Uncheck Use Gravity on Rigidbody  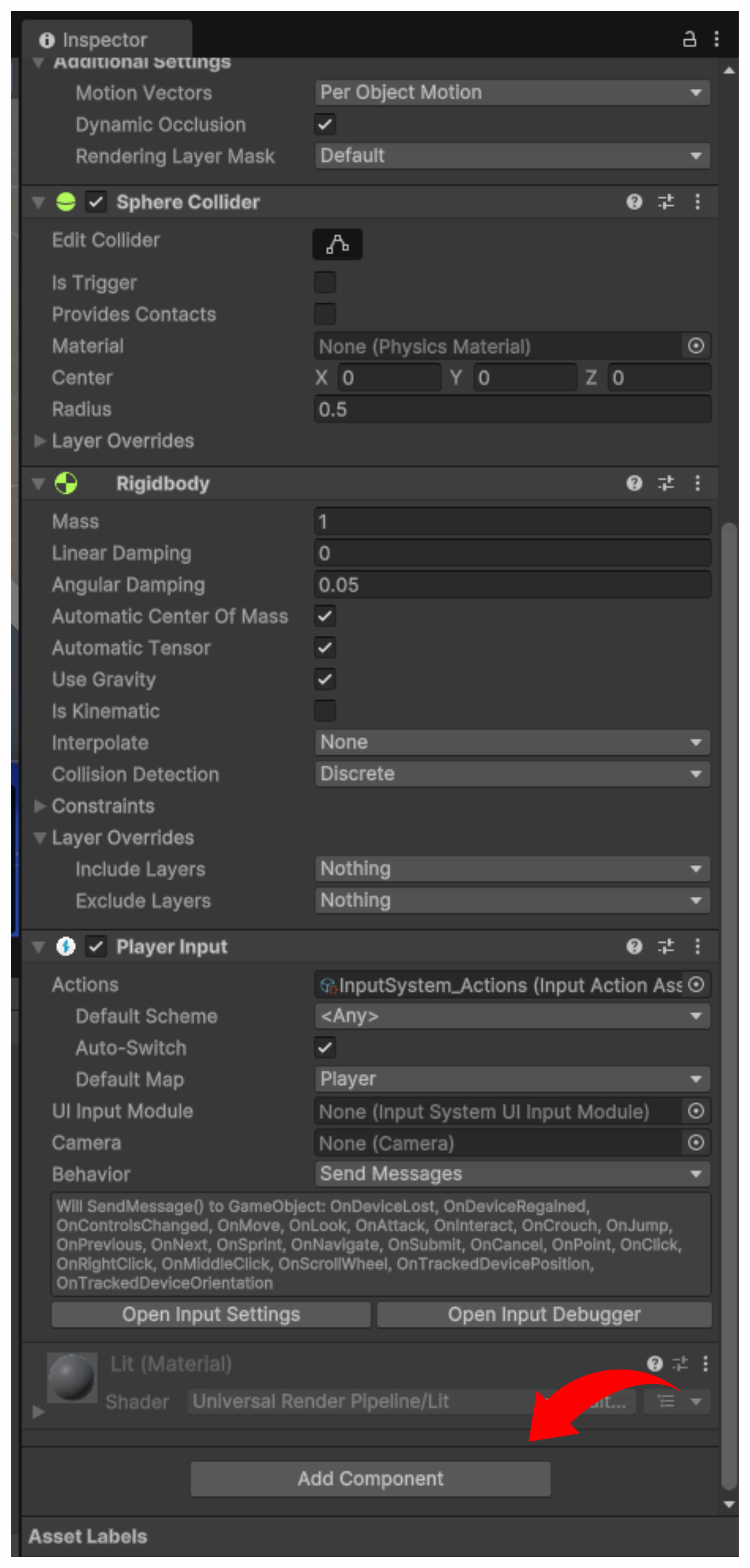point(324,679)
